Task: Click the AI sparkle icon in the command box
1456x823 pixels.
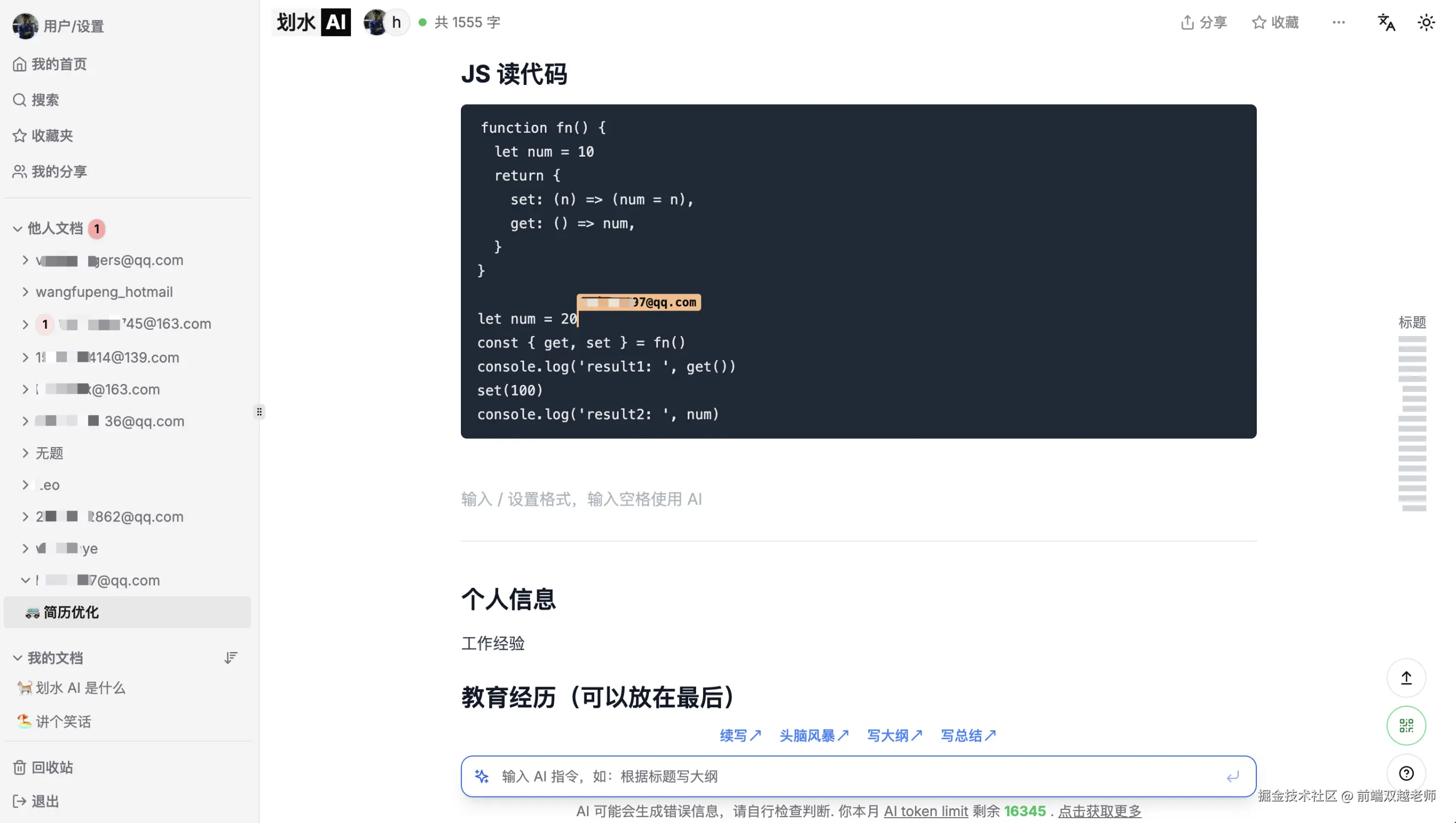Action: 482,776
